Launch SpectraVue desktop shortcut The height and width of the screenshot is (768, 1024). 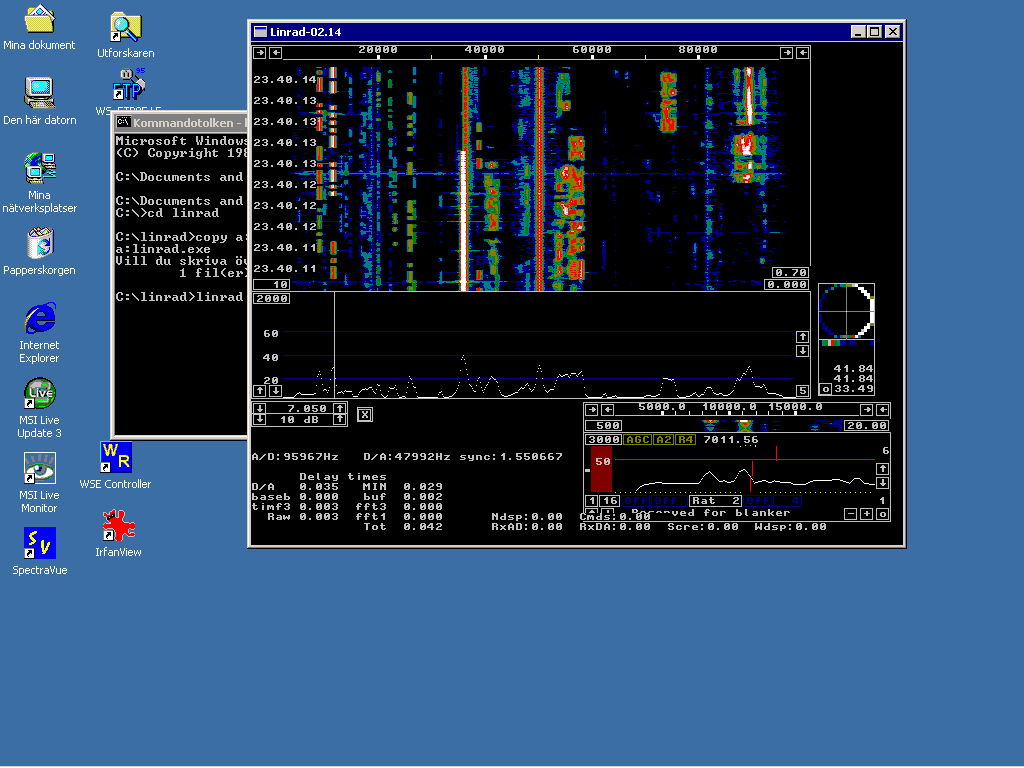pos(39,552)
